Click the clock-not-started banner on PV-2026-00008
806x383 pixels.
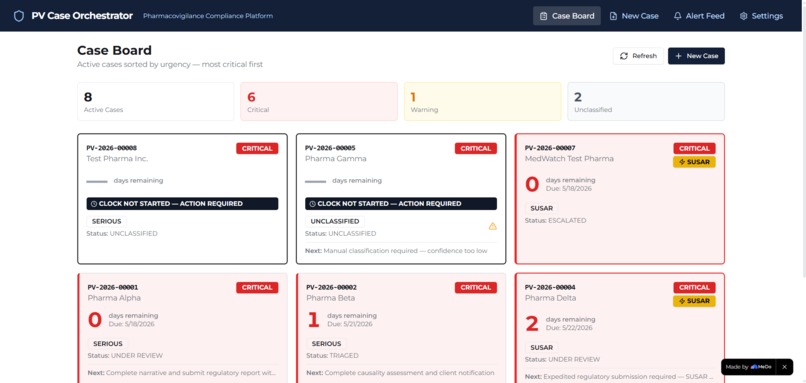click(182, 204)
